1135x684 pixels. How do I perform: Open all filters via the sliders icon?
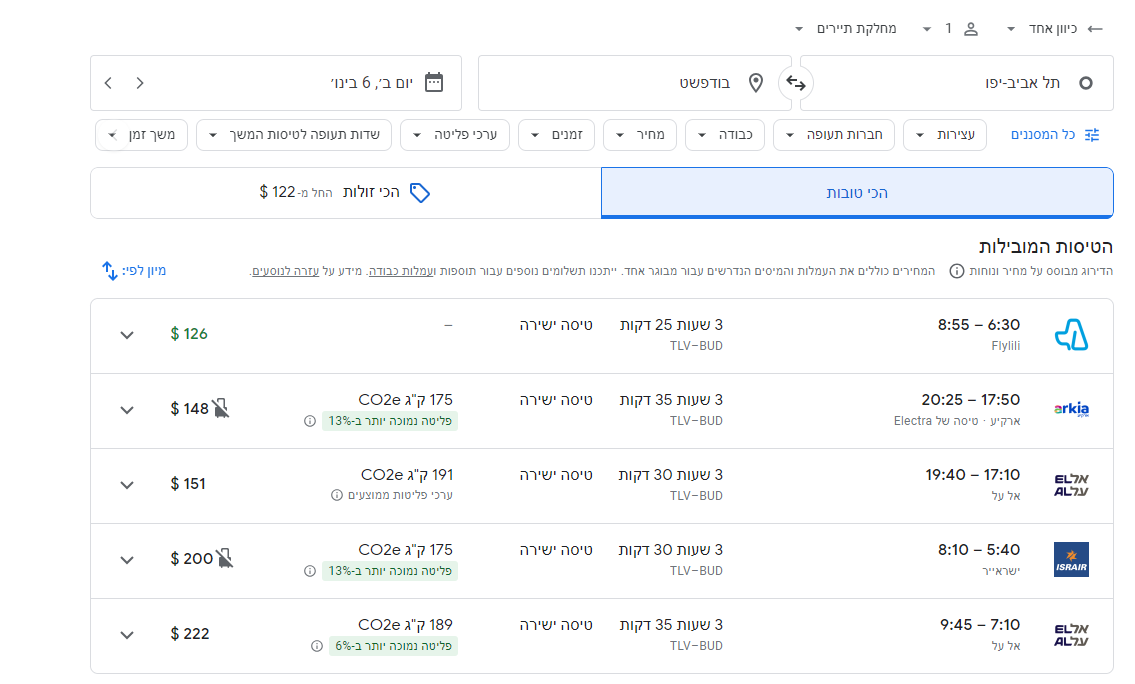point(1092,134)
